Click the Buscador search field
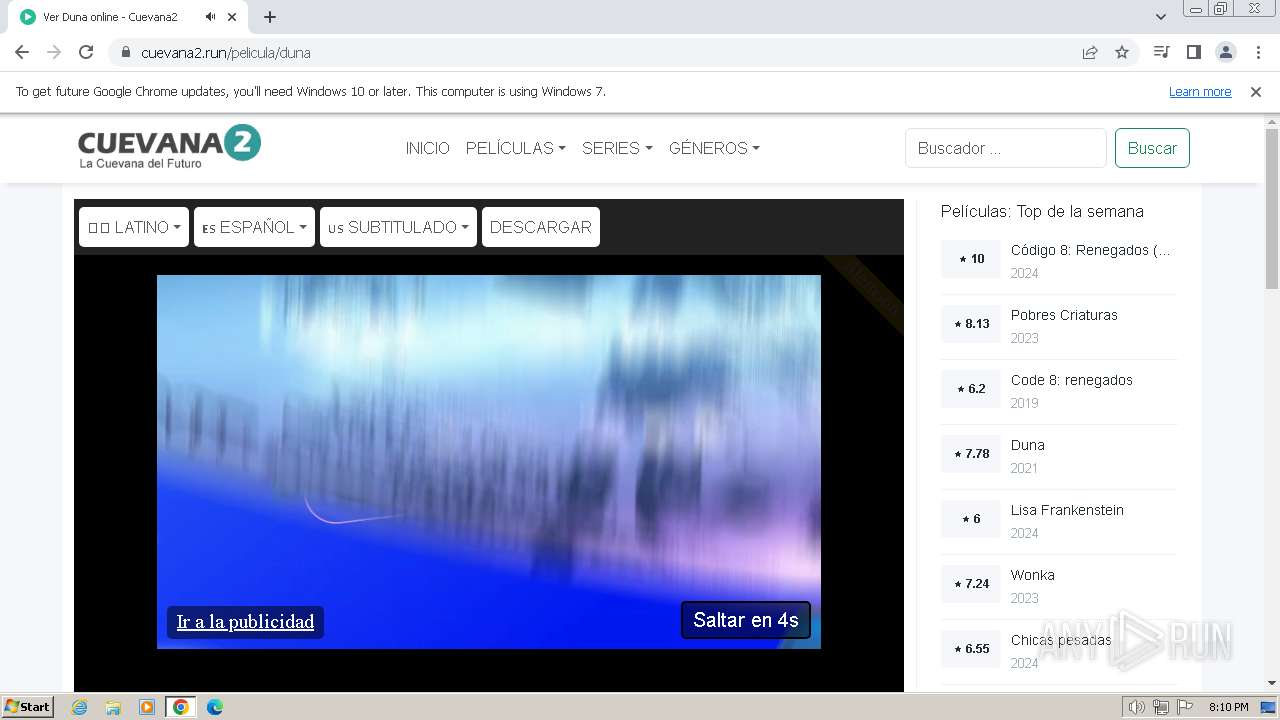 click(1006, 148)
